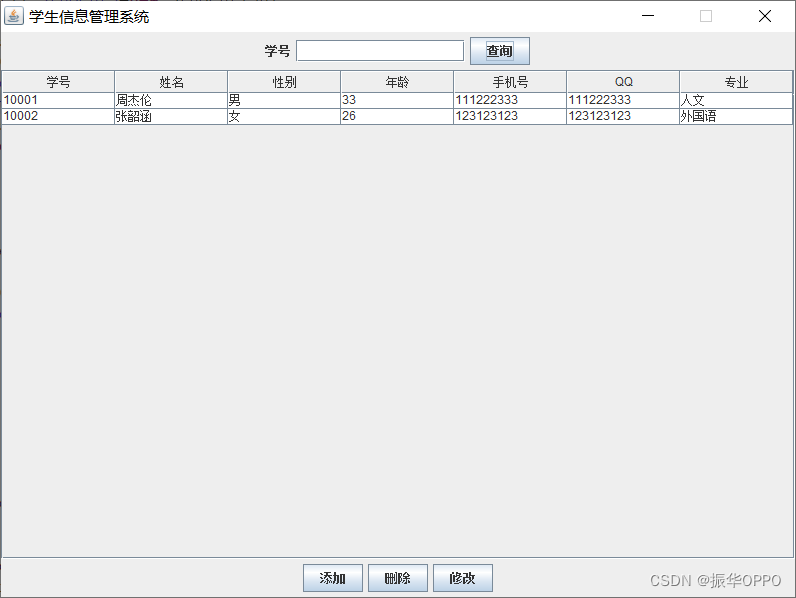Select the age cell 33
The width and height of the screenshot is (796, 598).
pos(397,100)
